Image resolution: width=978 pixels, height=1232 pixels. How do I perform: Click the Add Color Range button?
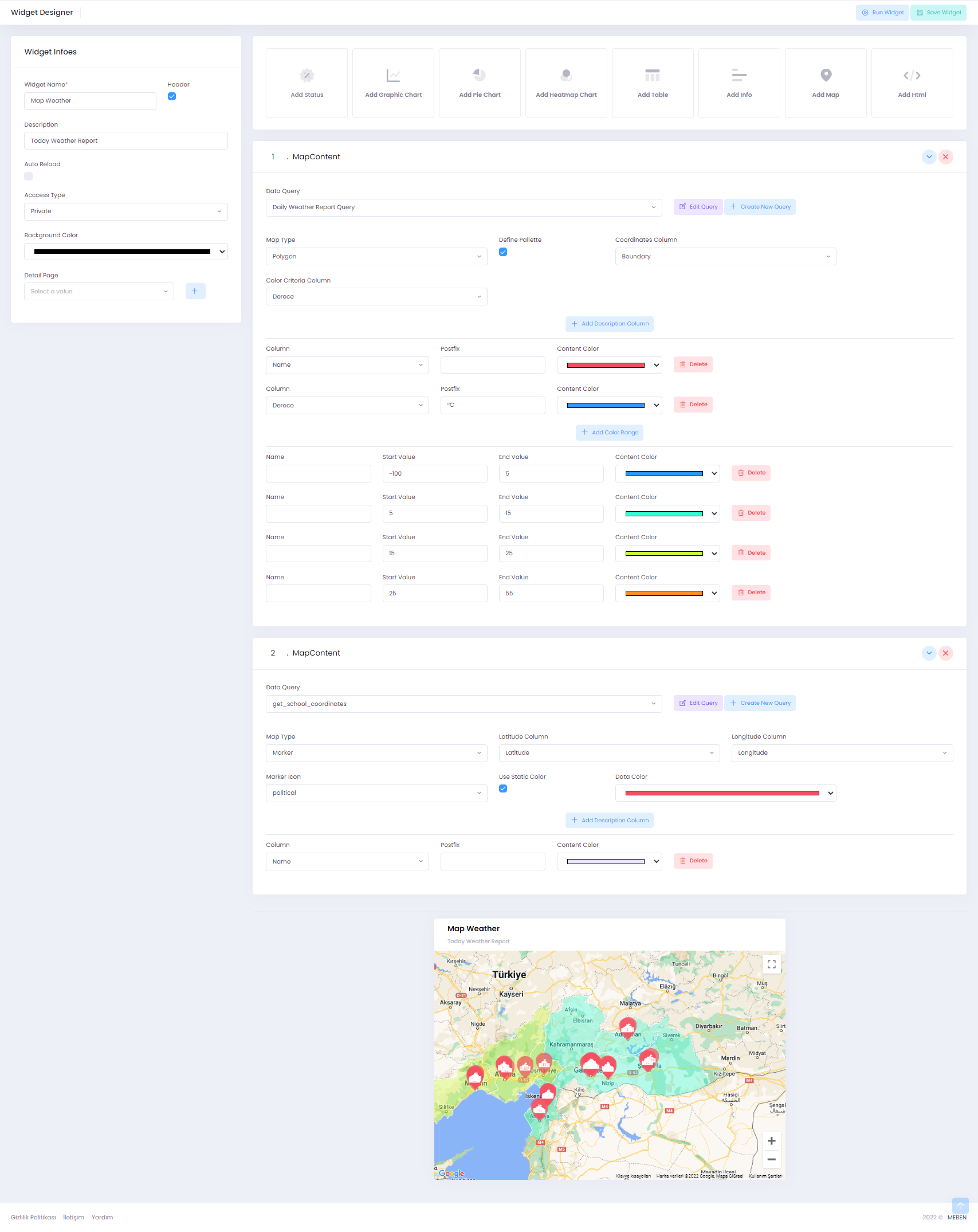point(609,433)
